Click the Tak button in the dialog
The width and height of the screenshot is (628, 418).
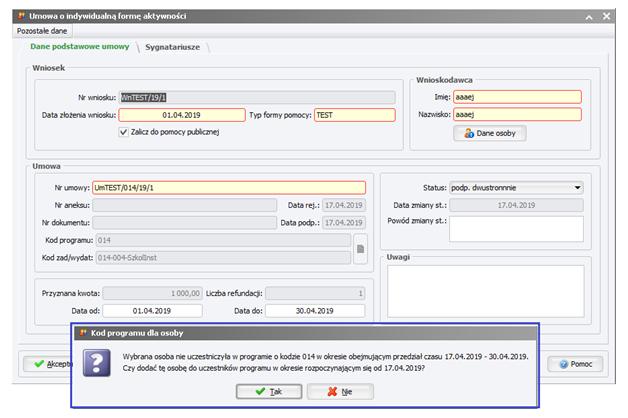[269, 391]
